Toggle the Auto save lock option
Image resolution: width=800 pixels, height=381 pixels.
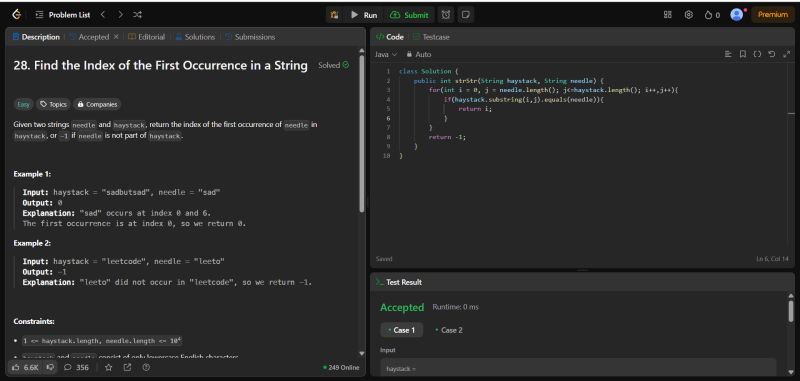tap(419, 54)
